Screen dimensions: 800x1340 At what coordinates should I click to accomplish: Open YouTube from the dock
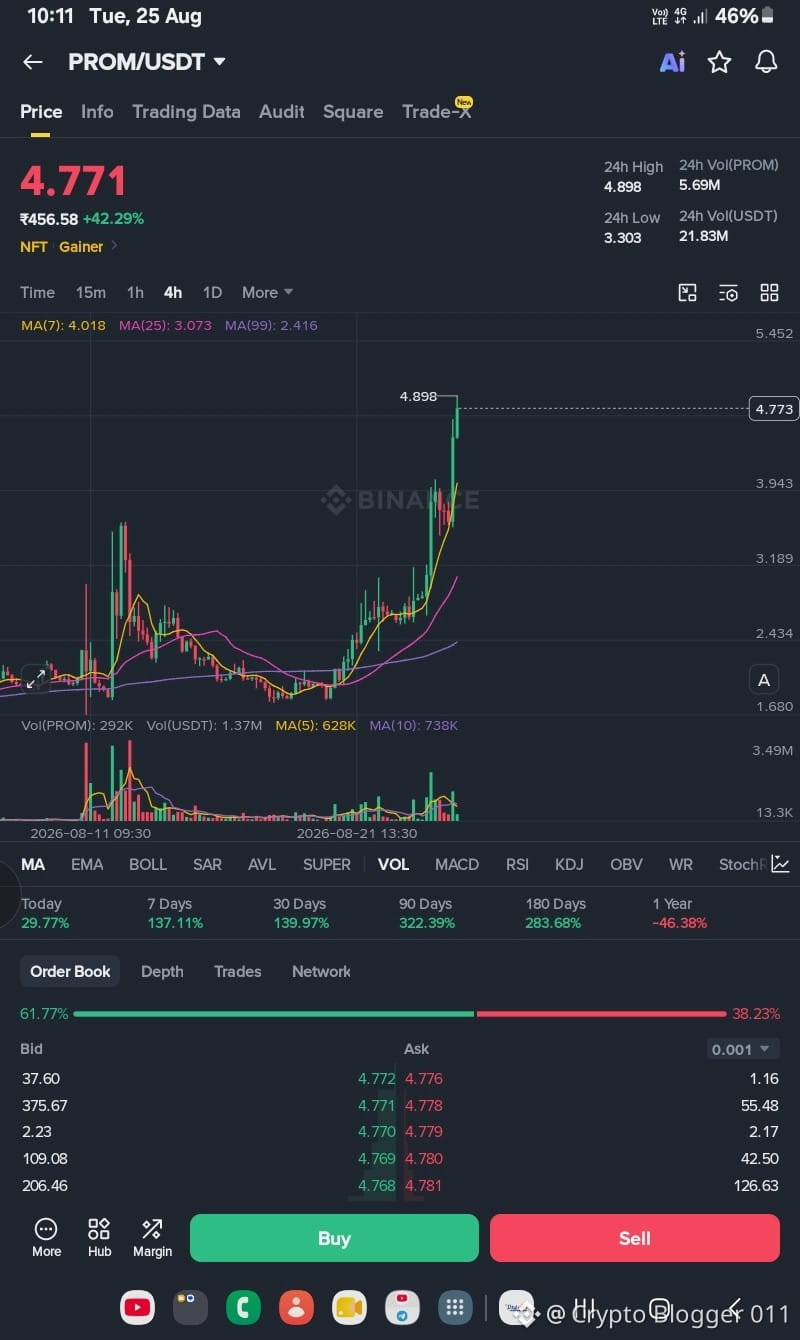137,1307
